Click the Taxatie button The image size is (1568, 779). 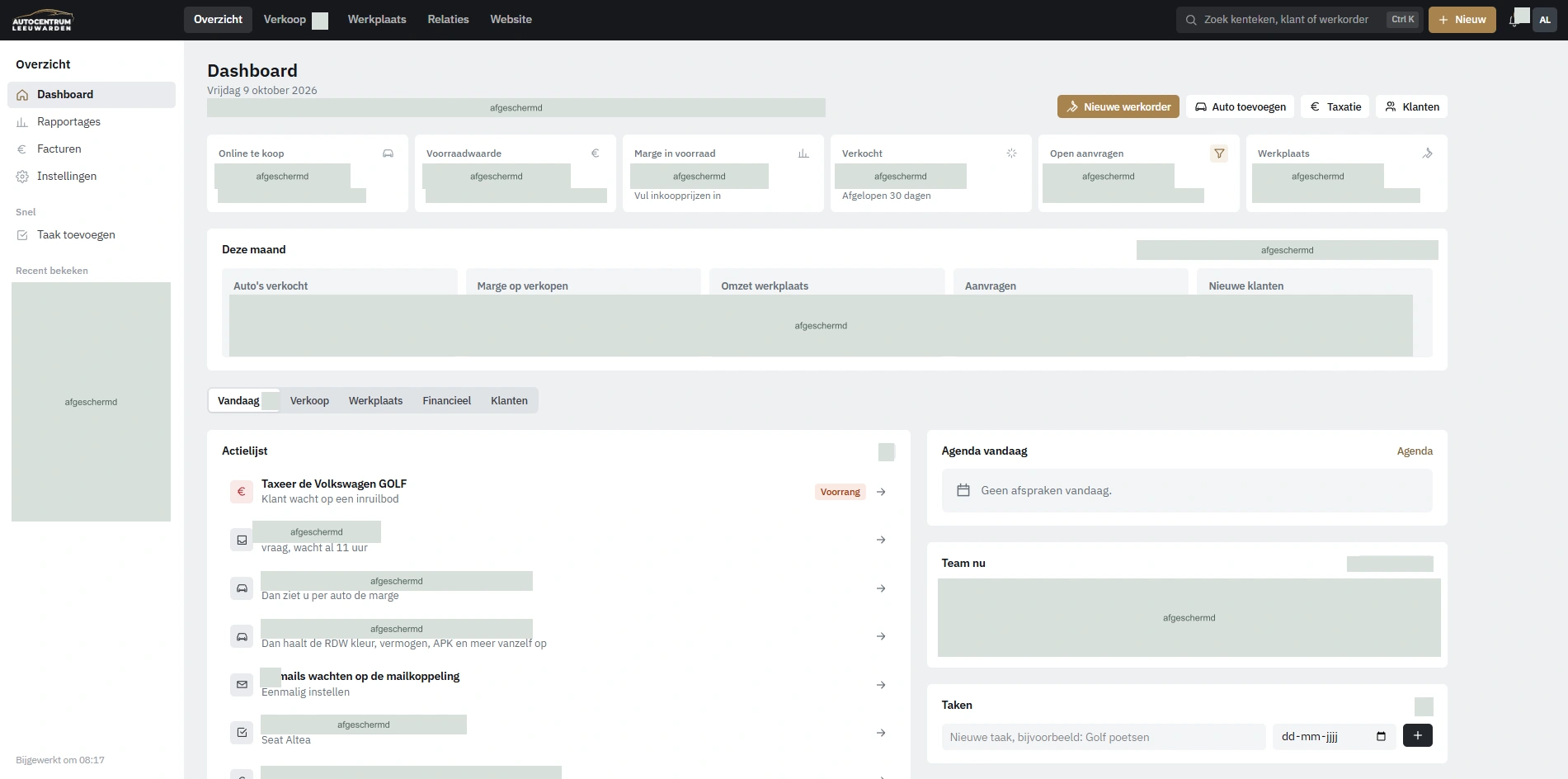(1335, 106)
